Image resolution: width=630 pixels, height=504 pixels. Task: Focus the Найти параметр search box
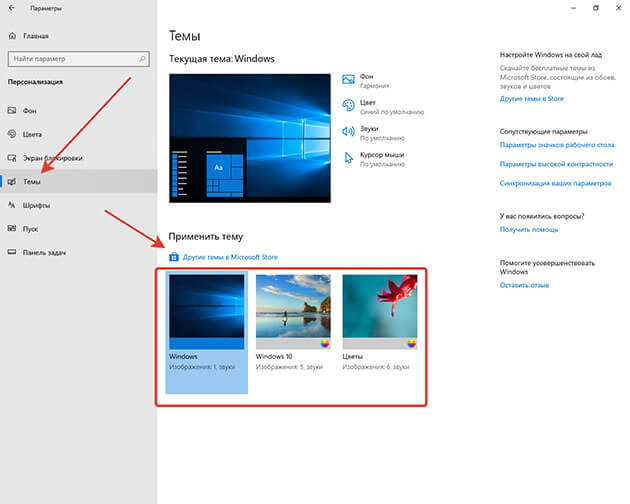[78, 59]
